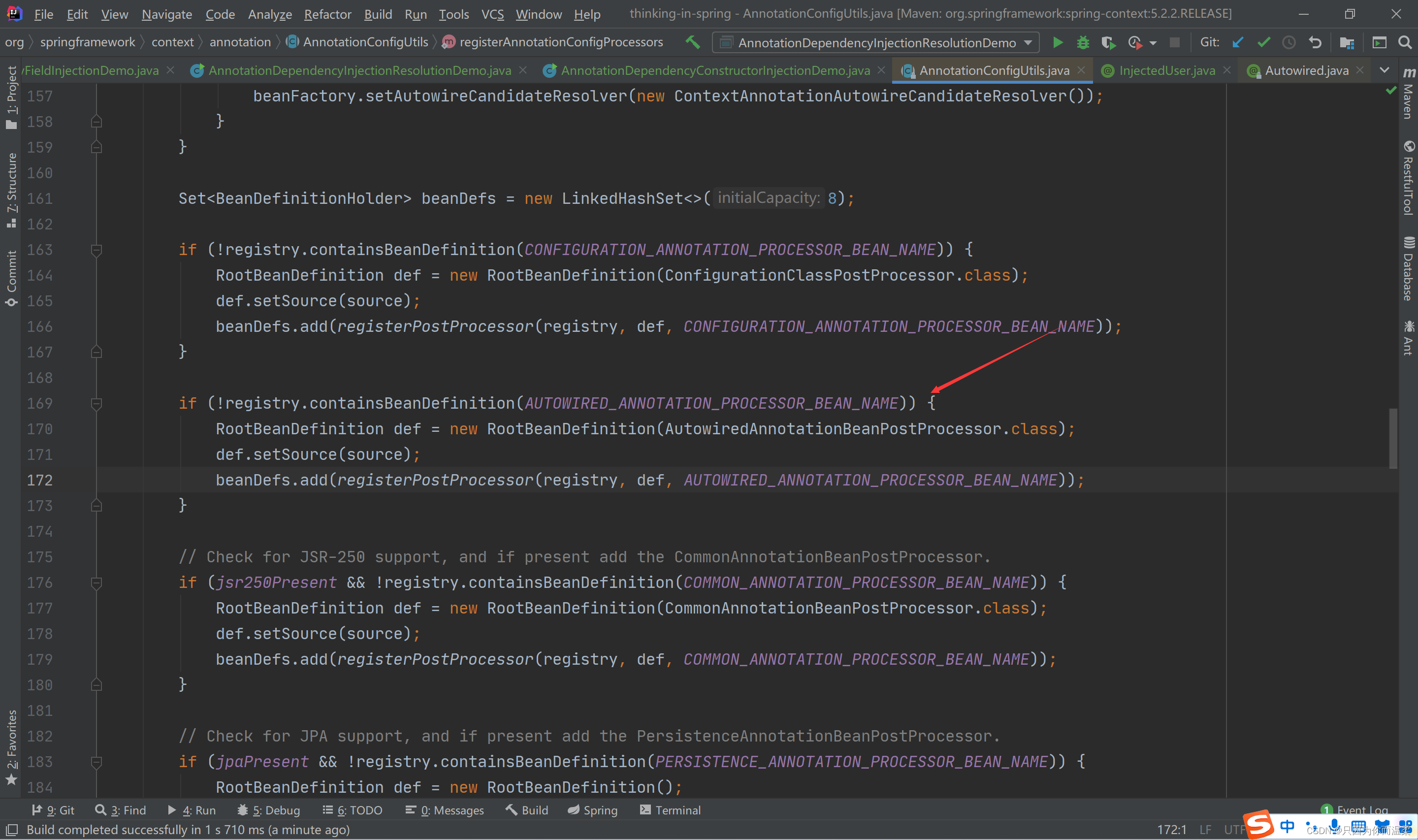The height and width of the screenshot is (840, 1418).
Task: Click the editor vertical scrollbar thumb
Action: tap(1392, 439)
